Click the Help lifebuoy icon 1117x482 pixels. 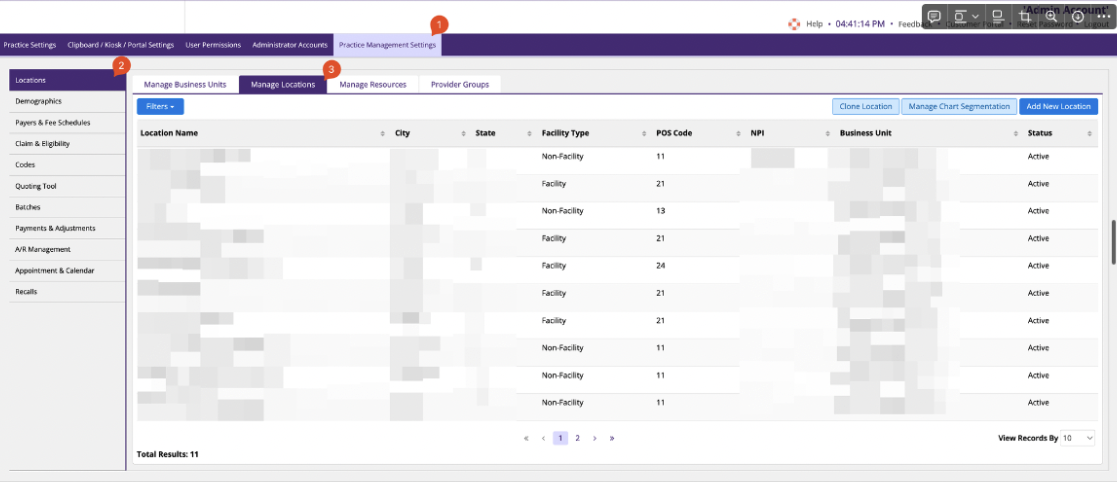tap(794, 23)
